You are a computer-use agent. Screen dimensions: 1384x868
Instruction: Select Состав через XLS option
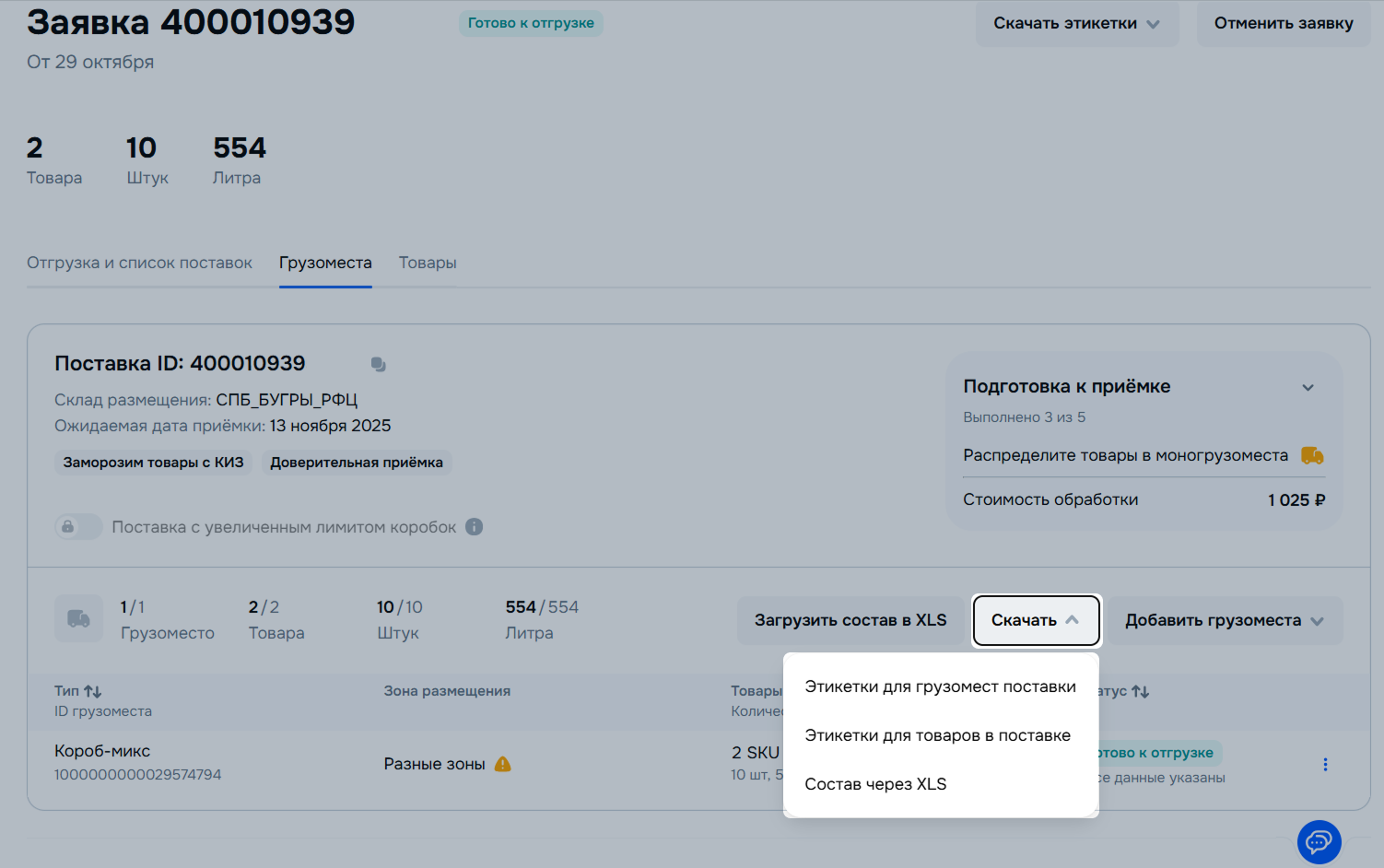click(875, 784)
